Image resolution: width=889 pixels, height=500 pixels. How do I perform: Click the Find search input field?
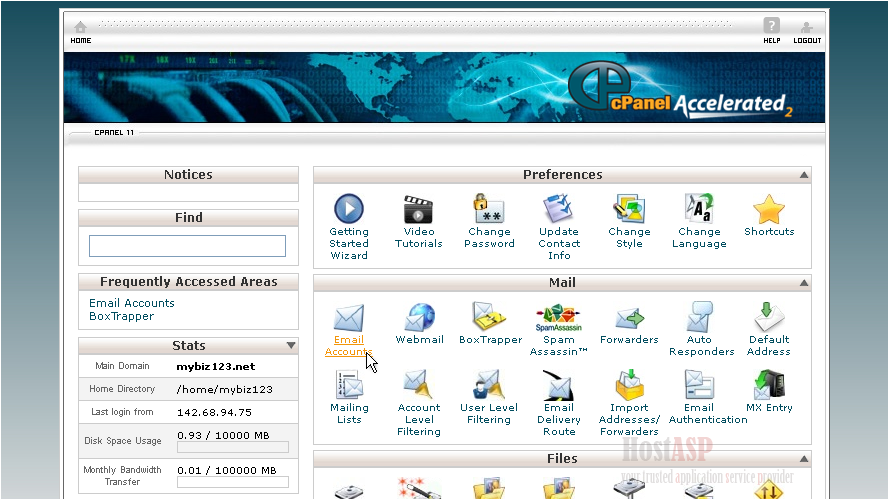(x=187, y=246)
